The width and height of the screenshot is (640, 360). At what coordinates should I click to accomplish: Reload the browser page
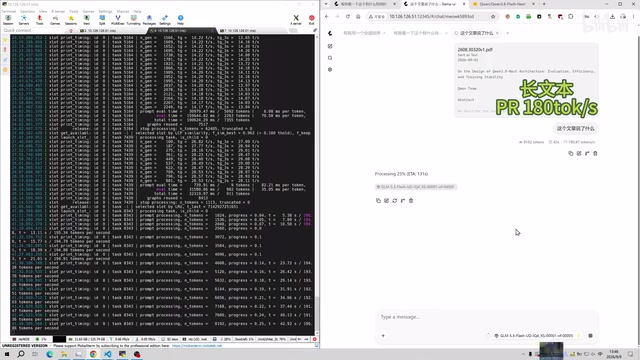click(348, 16)
